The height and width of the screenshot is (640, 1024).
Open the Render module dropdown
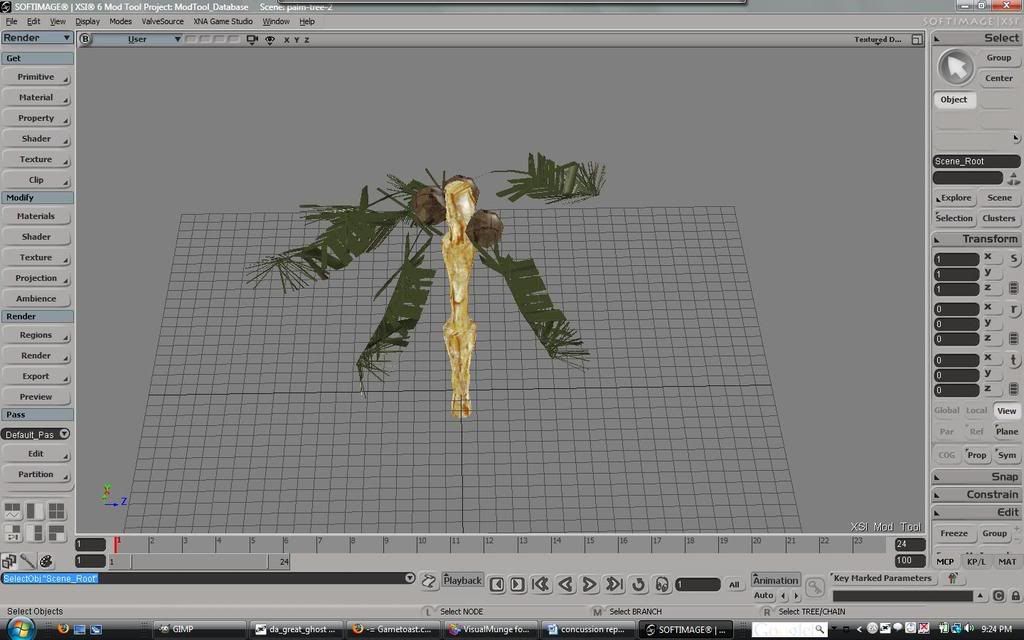(x=37, y=38)
